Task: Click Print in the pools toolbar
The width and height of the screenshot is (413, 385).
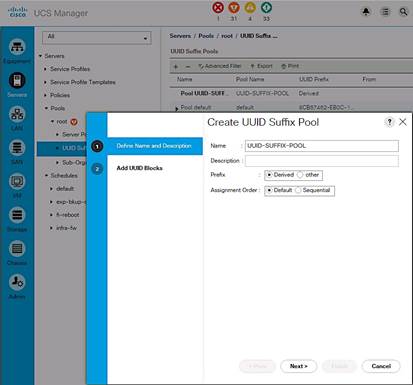Action: [x=290, y=66]
